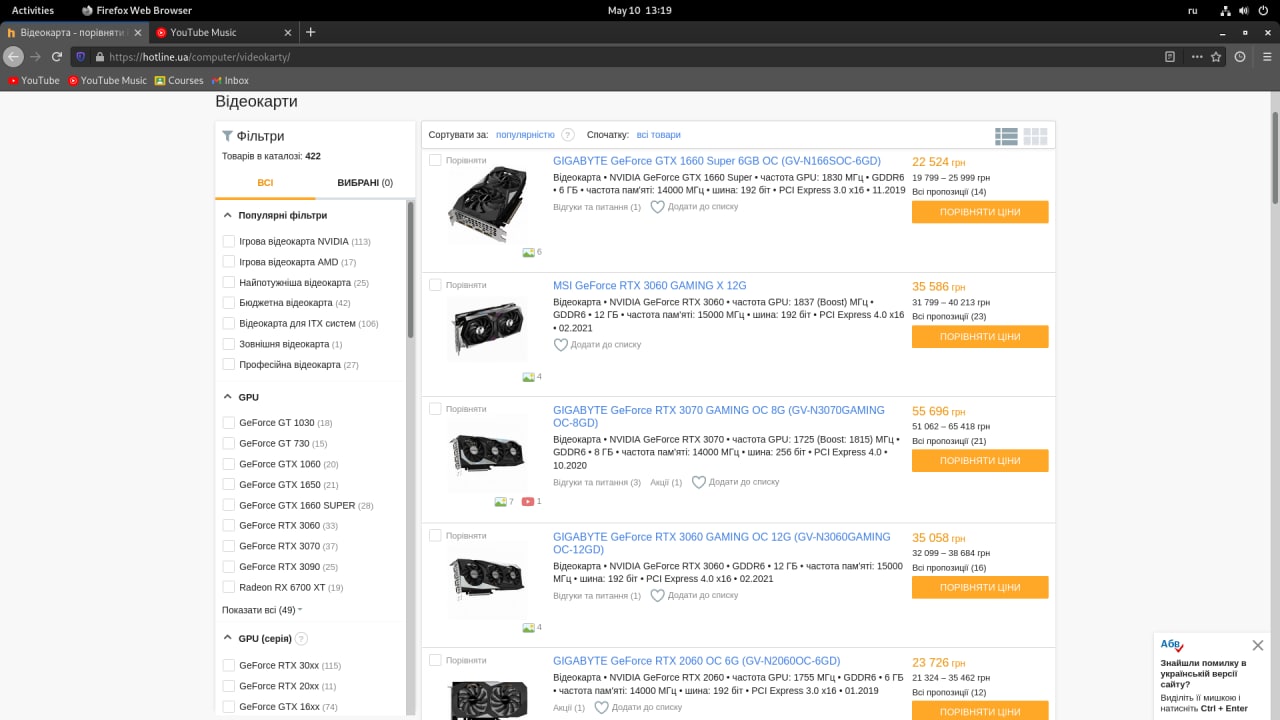The height and width of the screenshot is (720, 1280).
Task: Open Спочатку всі товари dropdown
Action: point(658,135)
